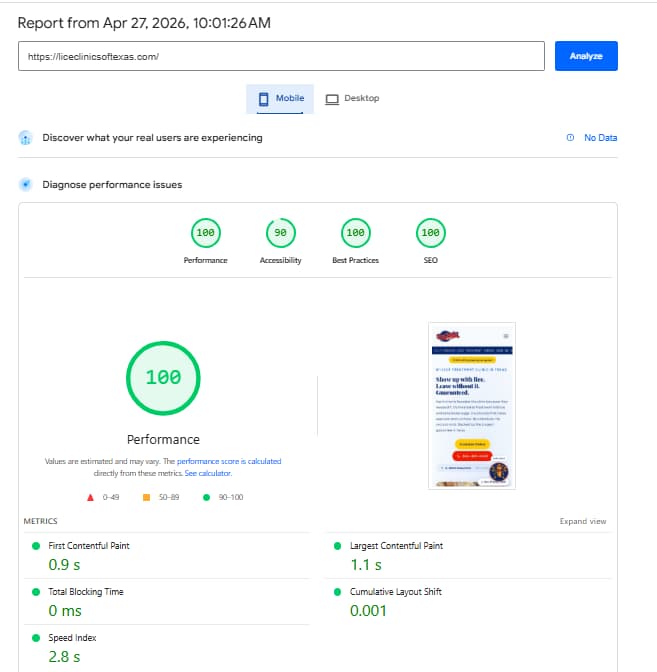
Task: Click the green circle 90-100 legend icon
Action: pos(207,497)
